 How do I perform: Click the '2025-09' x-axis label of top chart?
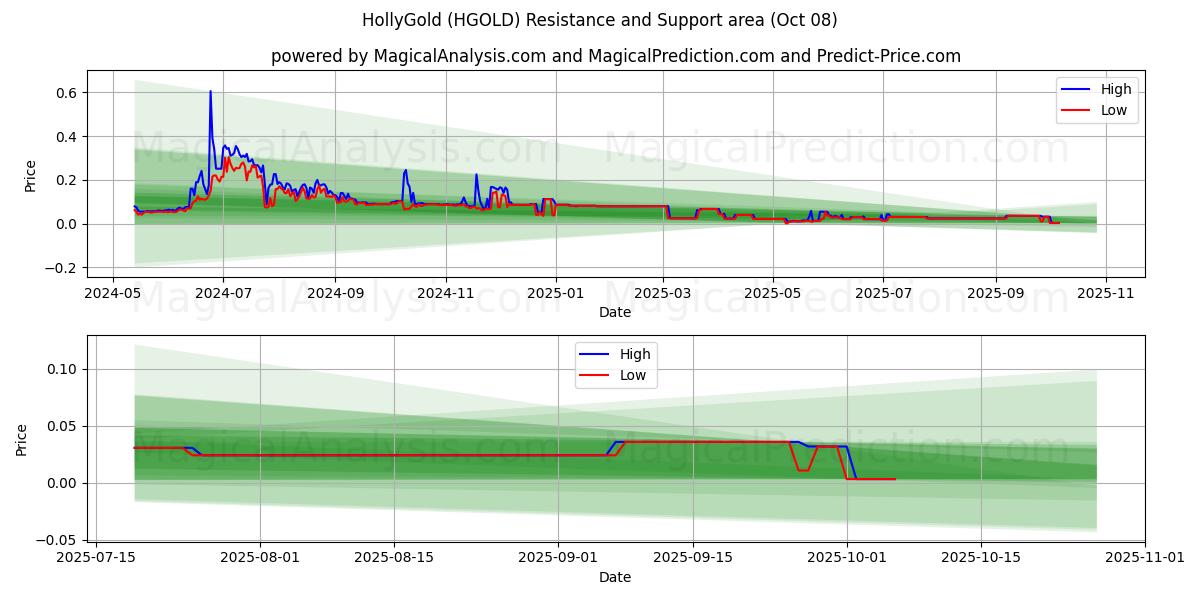(995, 295)
